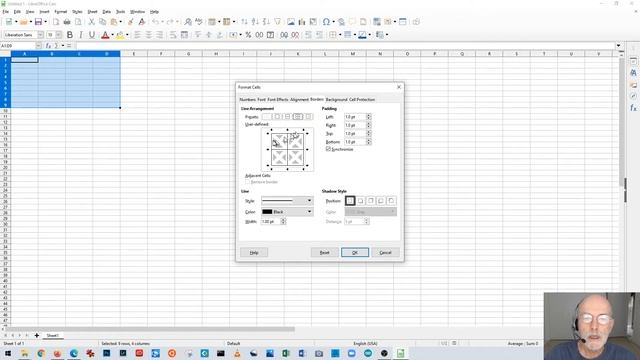Click the line Width input field
The width and height of the screenshot is (640, 360).
click(x=271, y=221)
